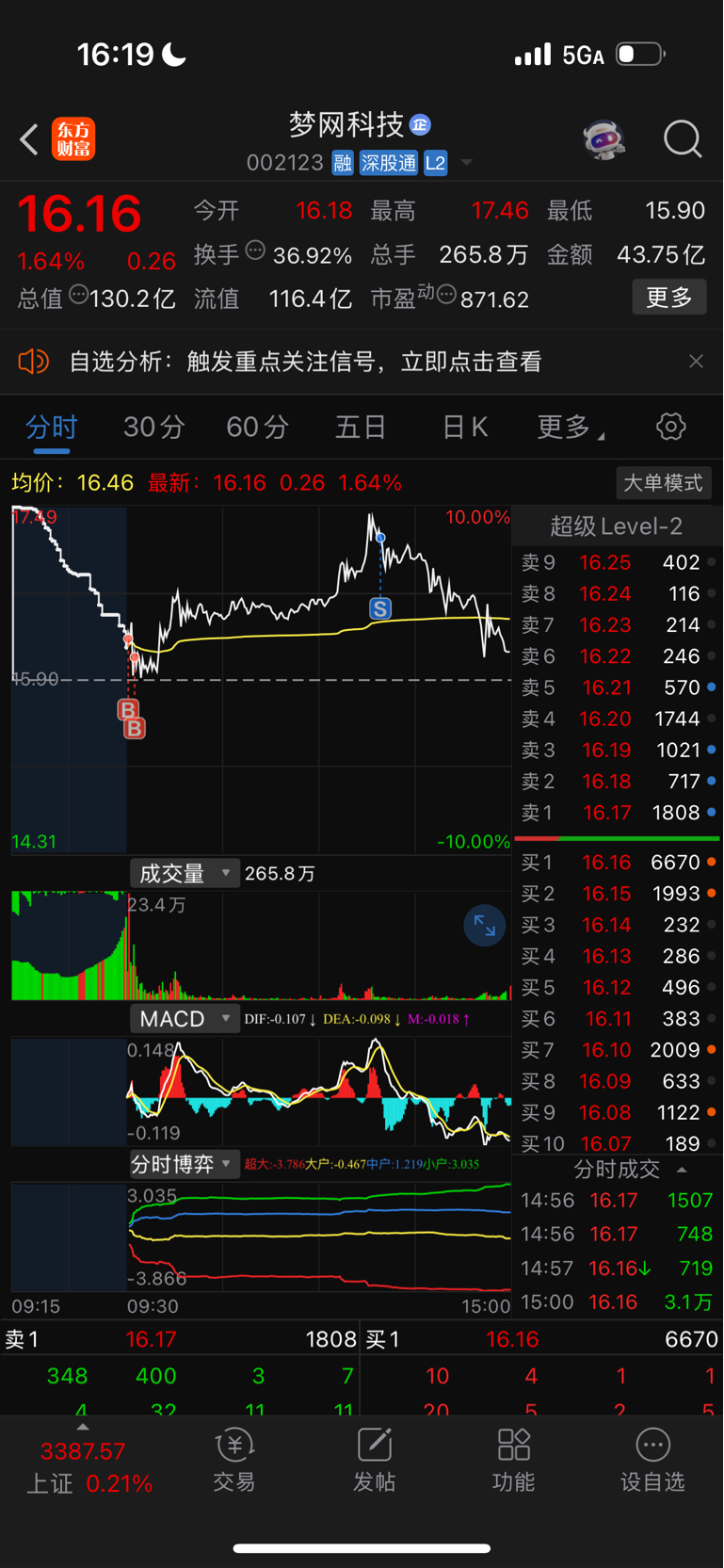This screenshot has width=724, height=1568.
Task: Expand chart to fullscreen icon
Action: click(485, 927)
